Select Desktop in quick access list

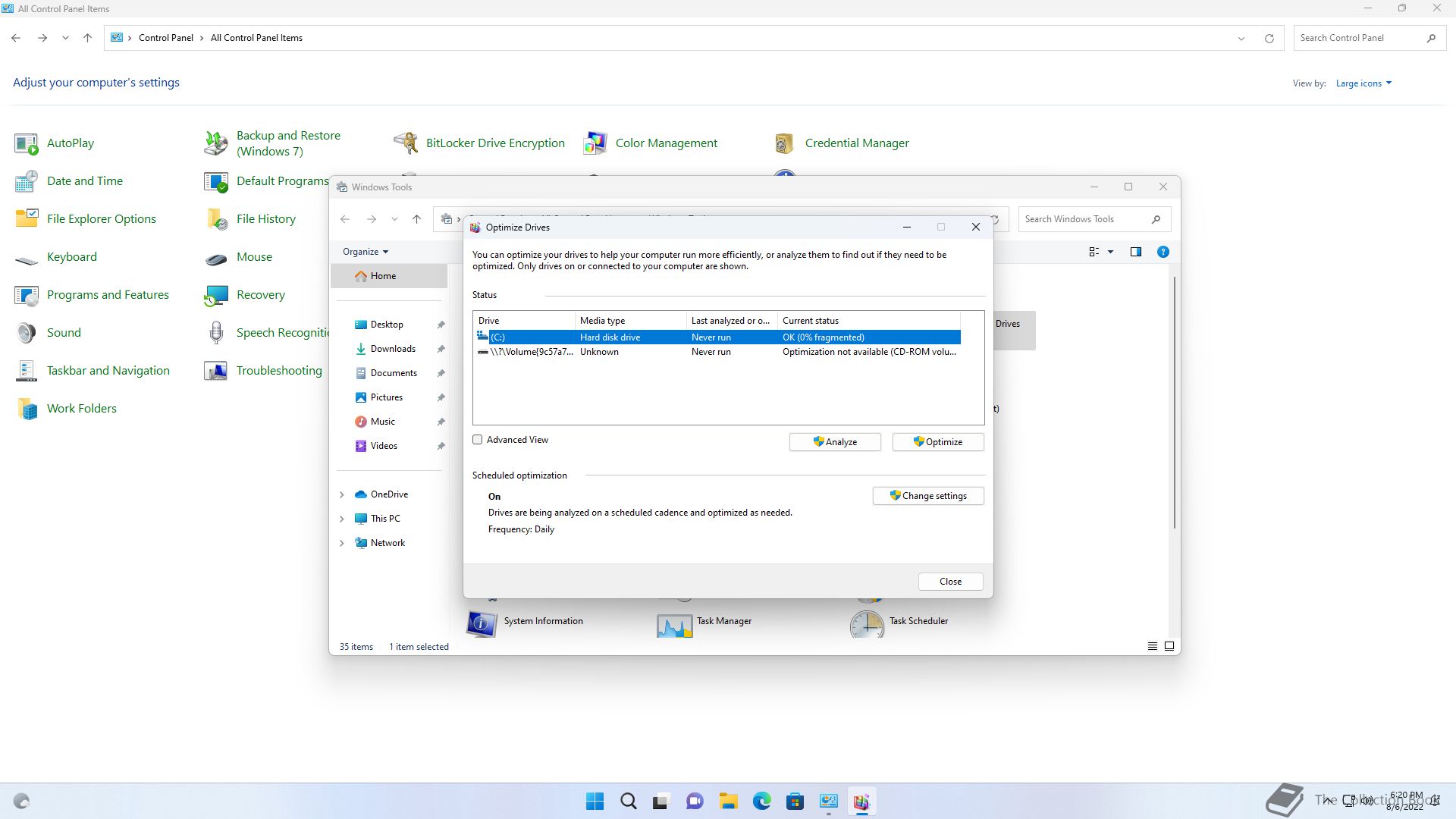[387, 325]
